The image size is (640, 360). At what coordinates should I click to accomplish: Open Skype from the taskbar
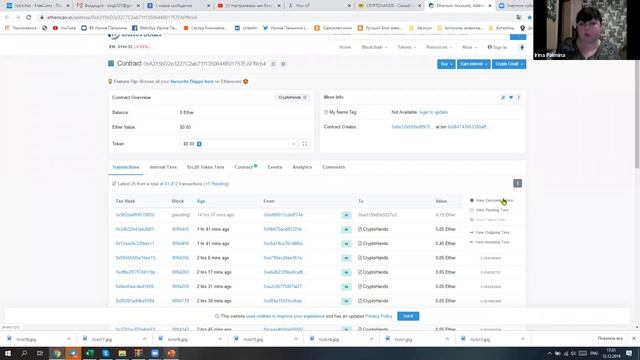click(106, 353)
